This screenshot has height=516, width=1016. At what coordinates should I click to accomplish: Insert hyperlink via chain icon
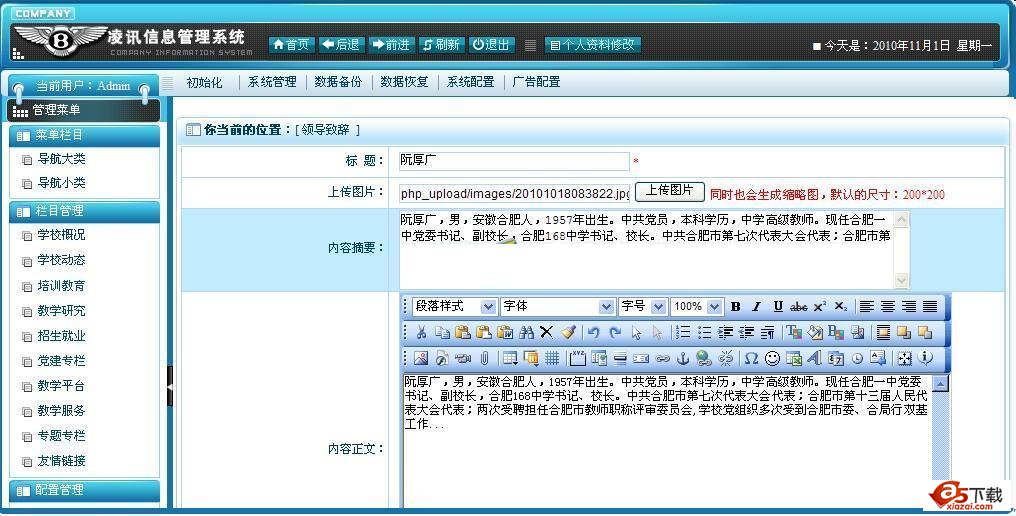(x=662, y=358)
